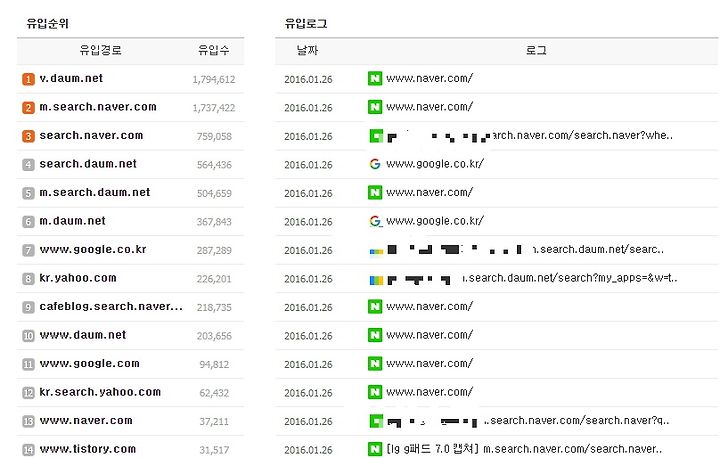The width and height of the screenshot is (720, 458).
Task: Click the 유입순위 section heading
Action: tap(47, 23)
